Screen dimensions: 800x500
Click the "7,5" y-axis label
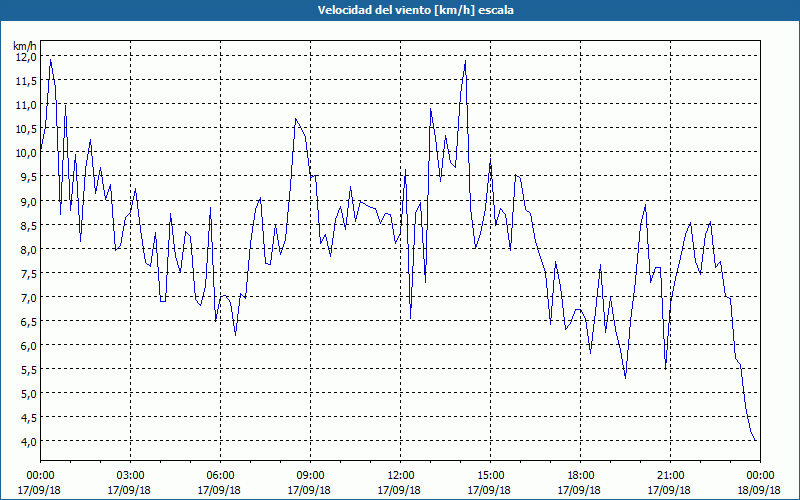pyautogui.click(x=28, y=273)
